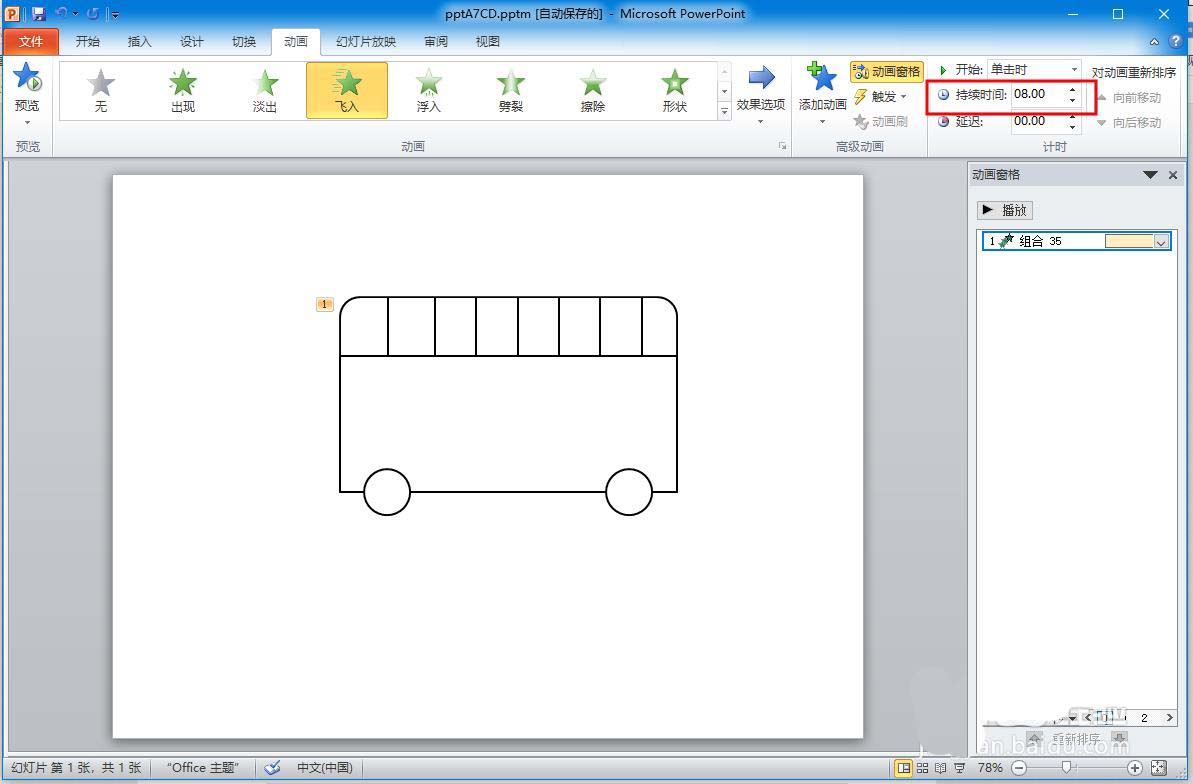Click the Play (播放) button in animation pane
The height and width of the screenshot is (784, 1193).
pos(1005,210)
